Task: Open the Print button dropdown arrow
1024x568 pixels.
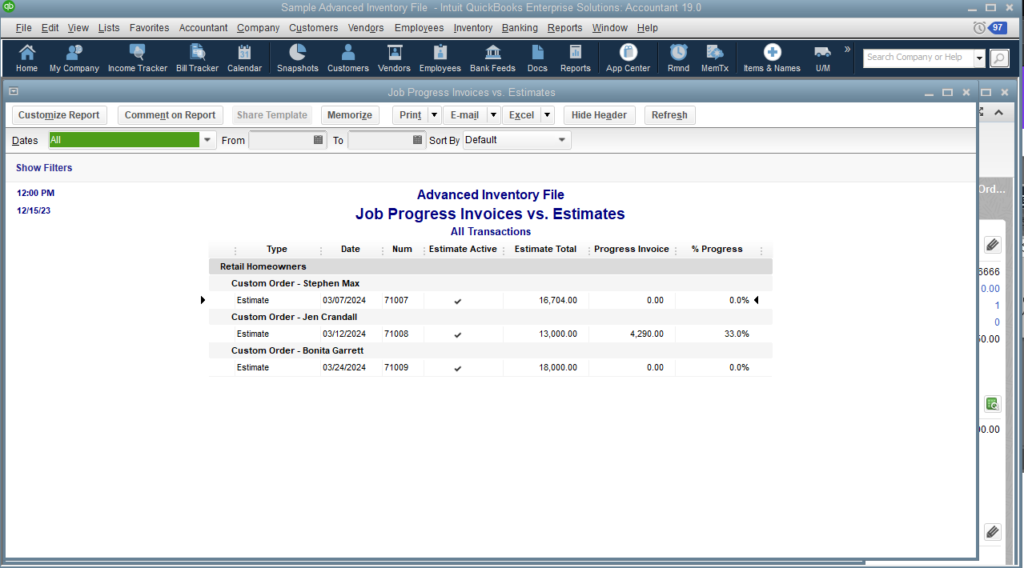Action: click(x=434, y=115)
